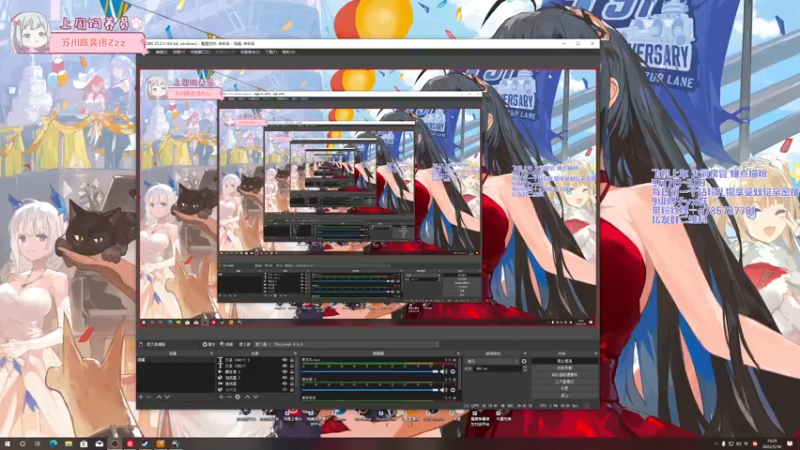Screen dimensions: 800x450
Task: Add a new scene with plus icon
Action: (x=141, y=396)
